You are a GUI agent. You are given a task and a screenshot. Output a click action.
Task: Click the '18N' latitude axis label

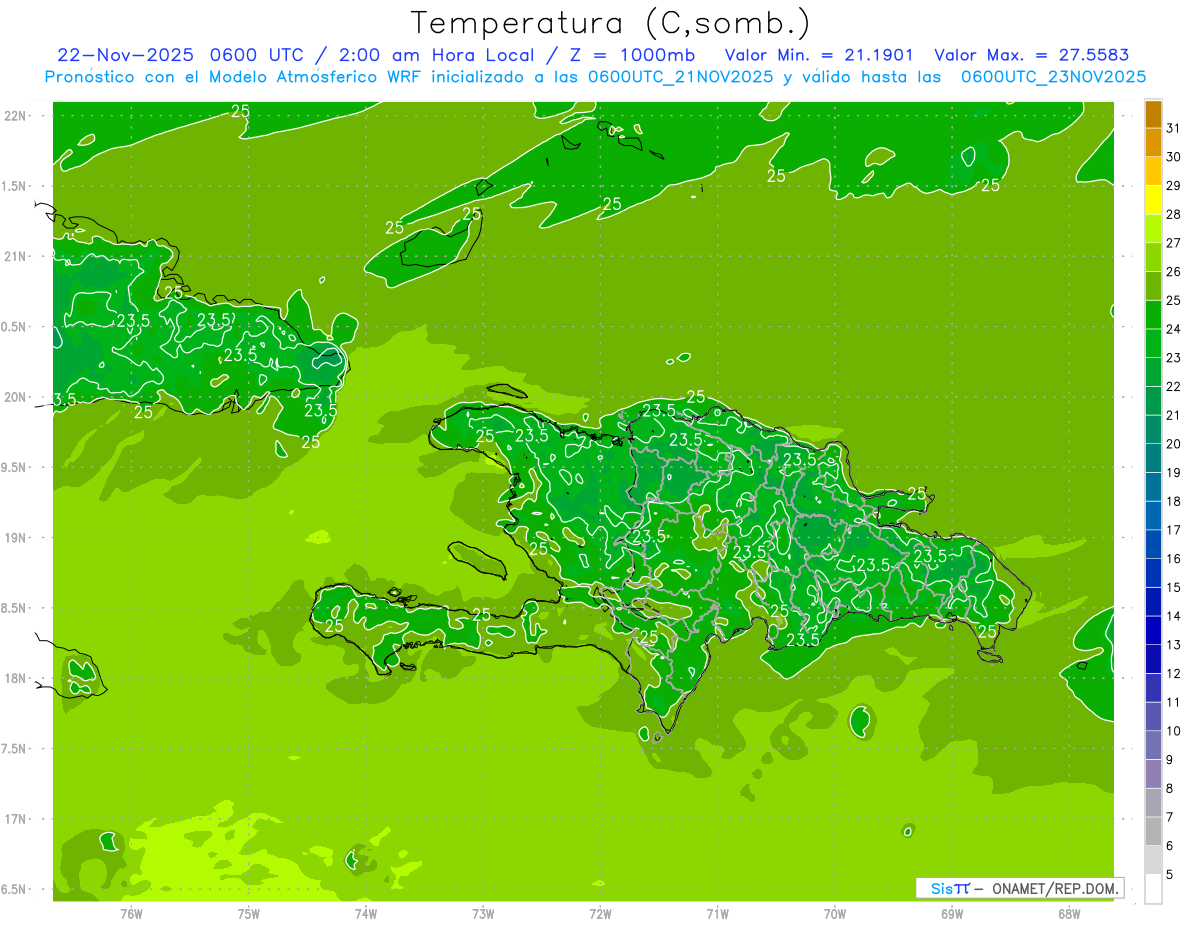tap(14, 678)
